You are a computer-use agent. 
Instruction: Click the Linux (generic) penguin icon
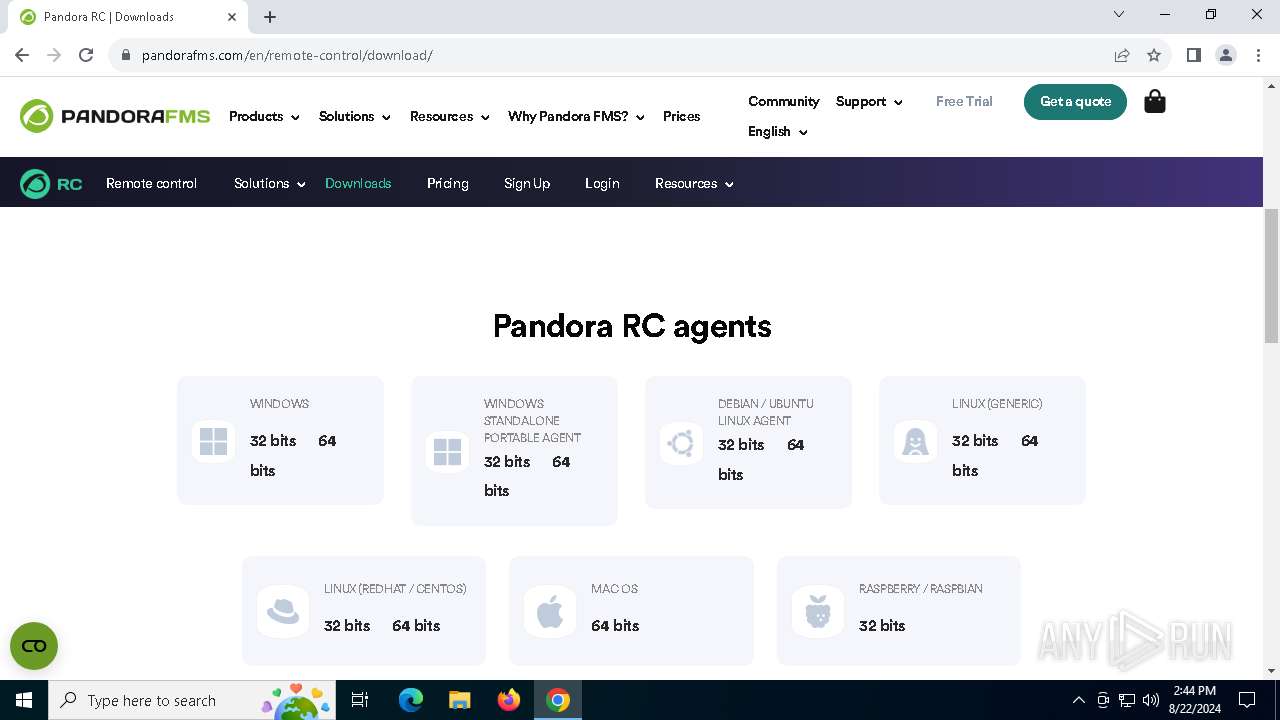pyautogui.click(x=915, y=441)
